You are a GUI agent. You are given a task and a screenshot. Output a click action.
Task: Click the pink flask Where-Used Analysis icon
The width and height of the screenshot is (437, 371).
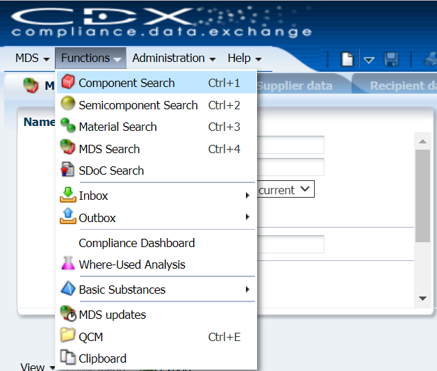tap(68, 263)
